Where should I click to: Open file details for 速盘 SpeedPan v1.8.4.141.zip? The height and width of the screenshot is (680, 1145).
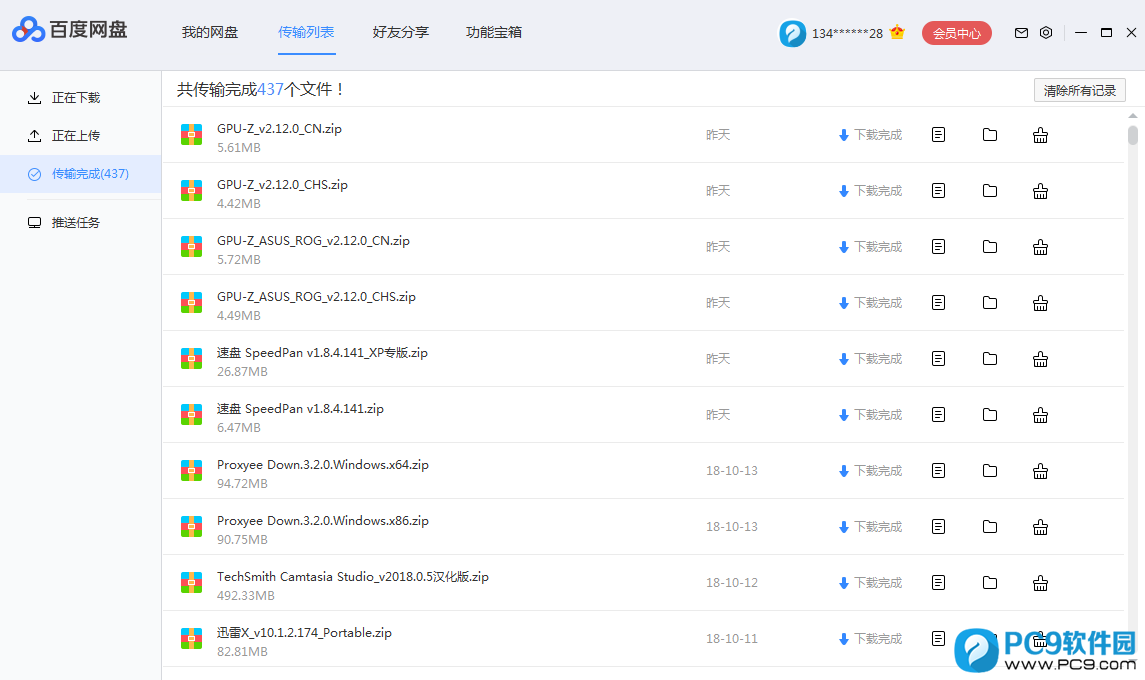point(938,415)
